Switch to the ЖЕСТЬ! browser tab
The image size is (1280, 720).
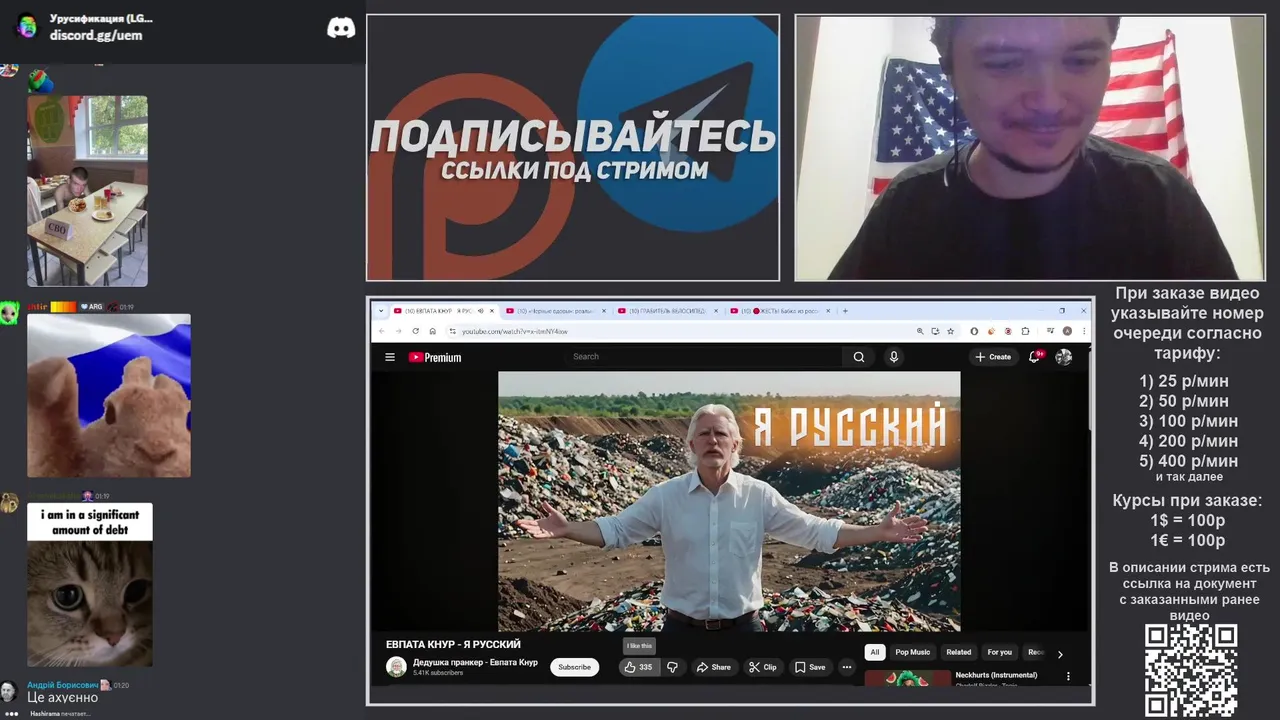tap(780, 311)
